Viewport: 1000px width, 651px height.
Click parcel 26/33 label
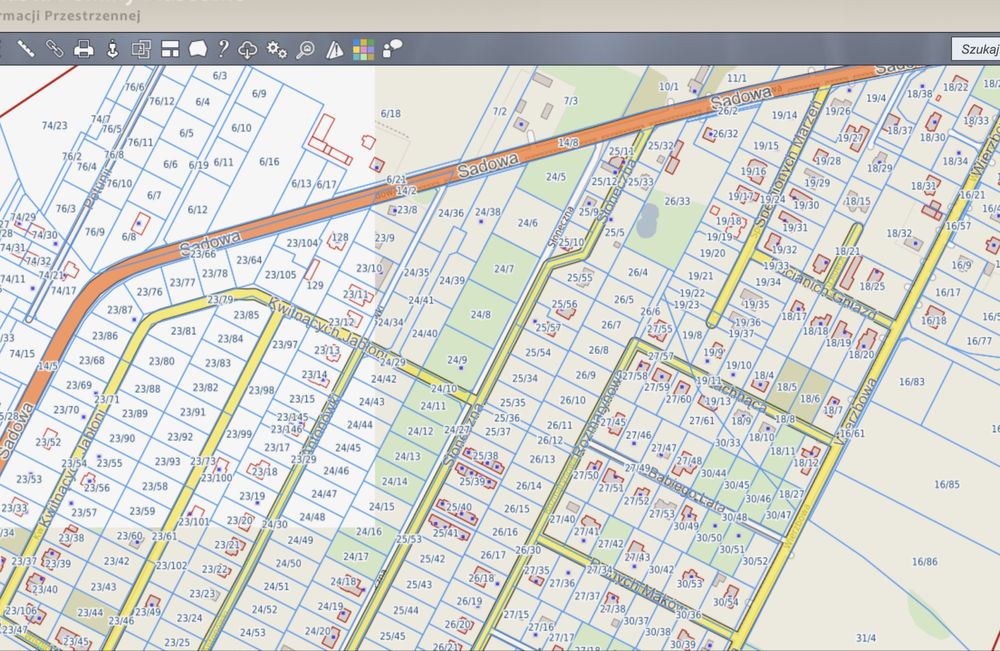[x=677, y=201]
